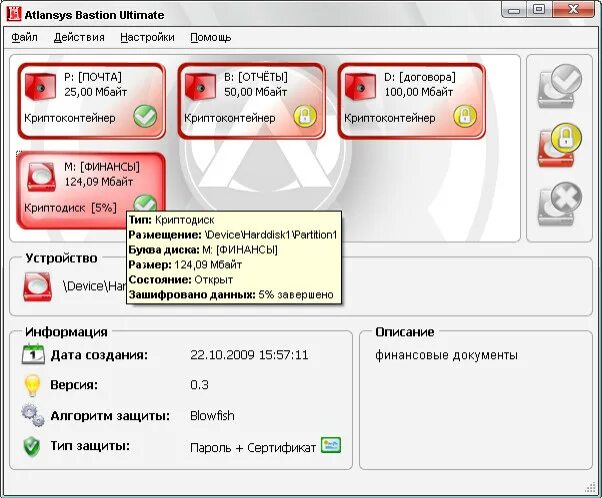The height and width of the screenshot is (498, 602).
Task: Click the Криптодиск [5%] progress label
Action: click(x=71, y=208)
